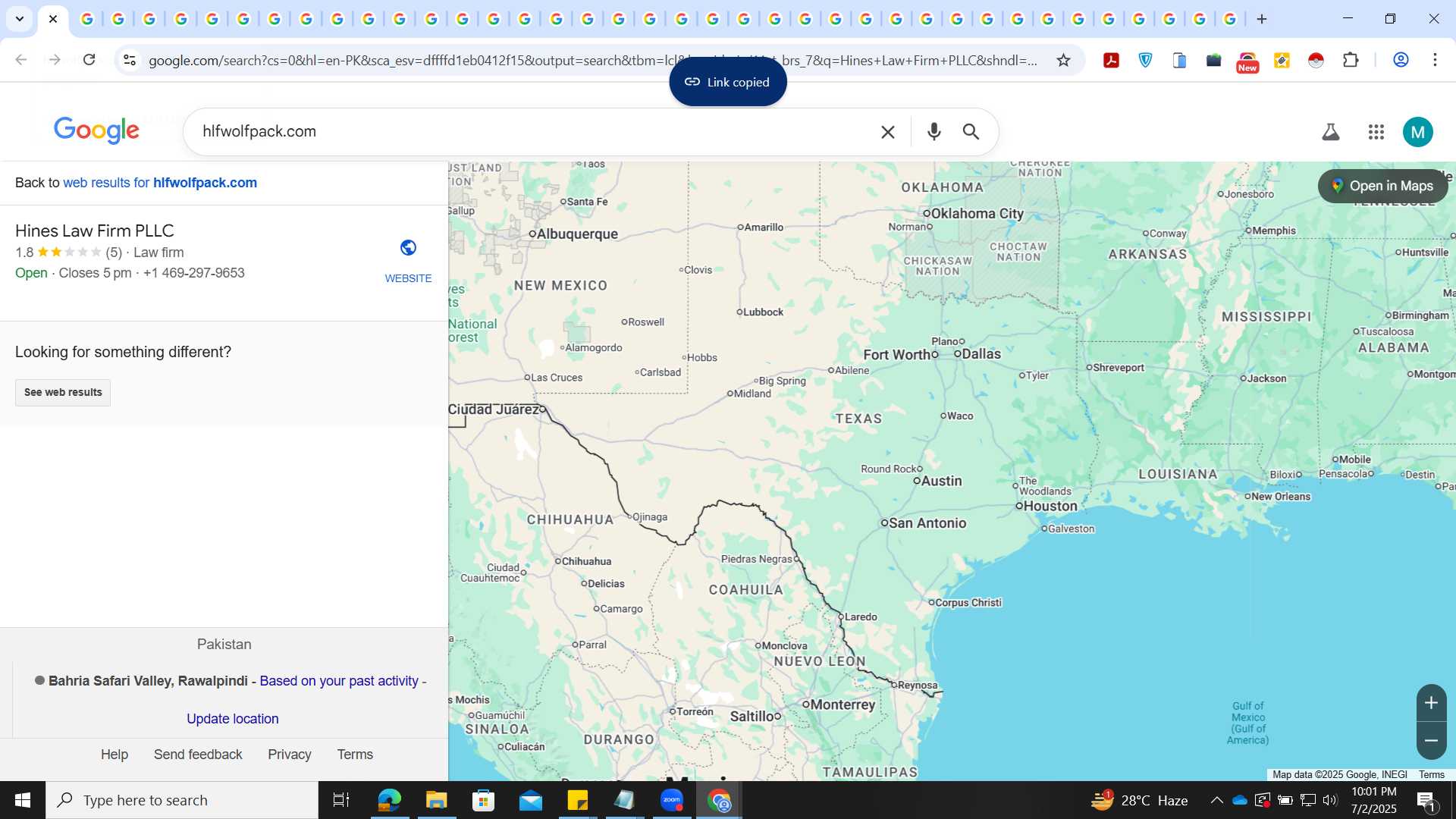
Task: Open Search Labs flask icon
Action: (x=1331, y=132)
